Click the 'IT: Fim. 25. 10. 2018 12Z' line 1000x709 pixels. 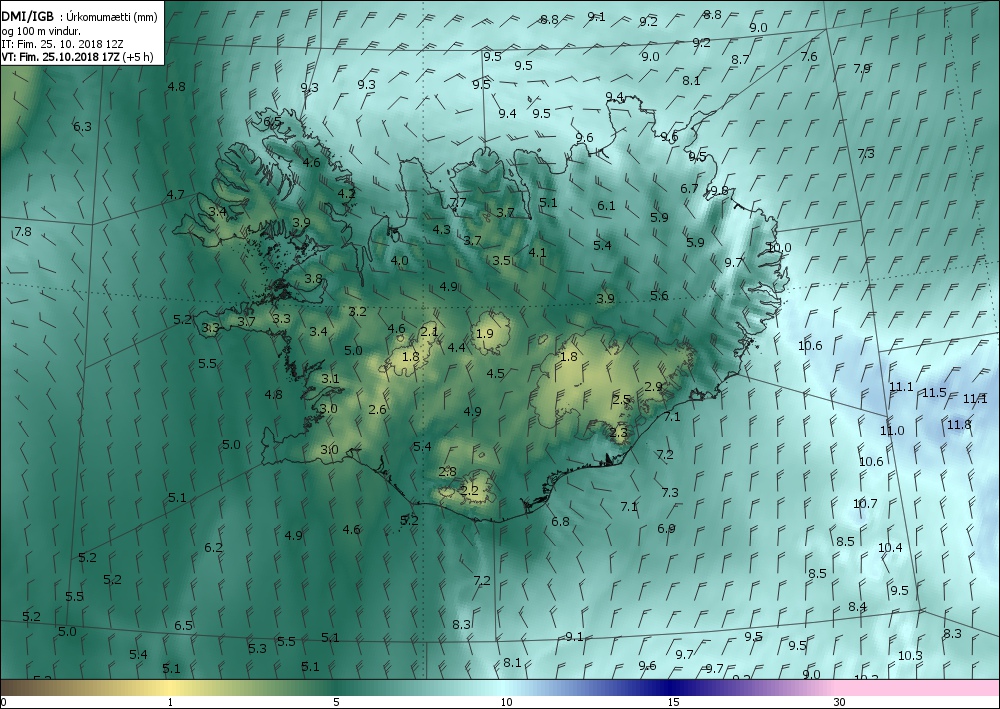(62, 44)
